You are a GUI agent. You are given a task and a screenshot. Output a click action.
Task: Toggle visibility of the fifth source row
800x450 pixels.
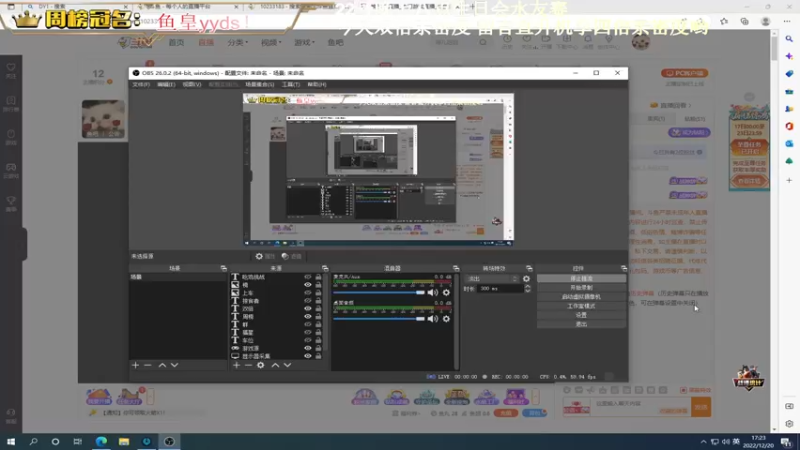click(x=308, y=308)
